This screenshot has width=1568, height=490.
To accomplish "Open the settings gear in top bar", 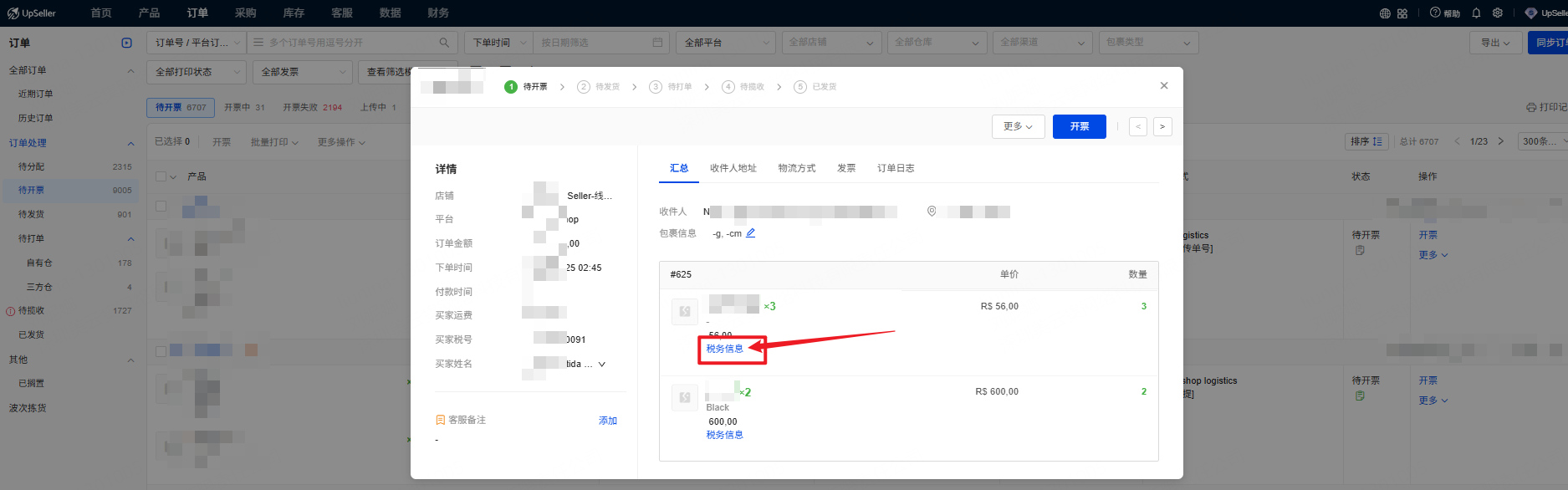I will tap(1498, 13).
